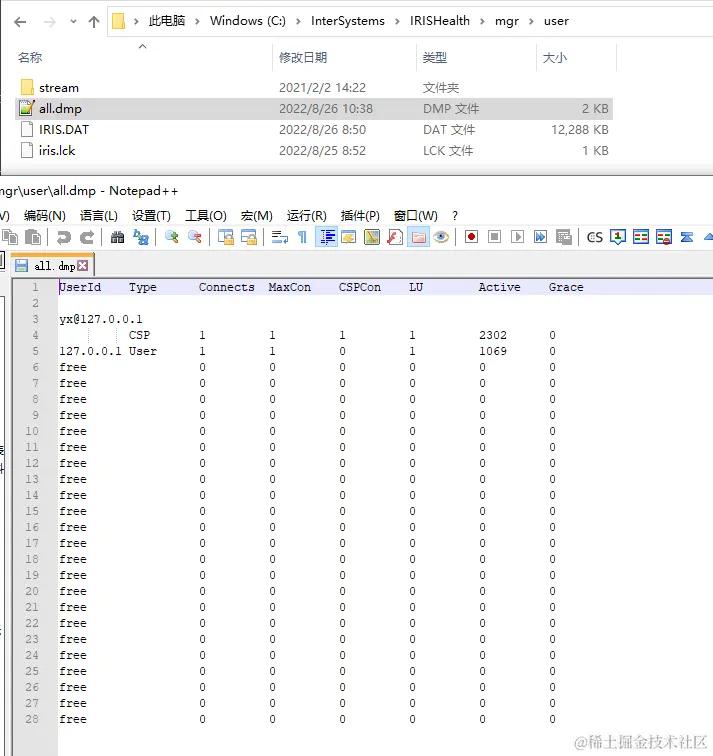Navigate to IRISHealth breadcrumb segment

(x=440, y=21)
